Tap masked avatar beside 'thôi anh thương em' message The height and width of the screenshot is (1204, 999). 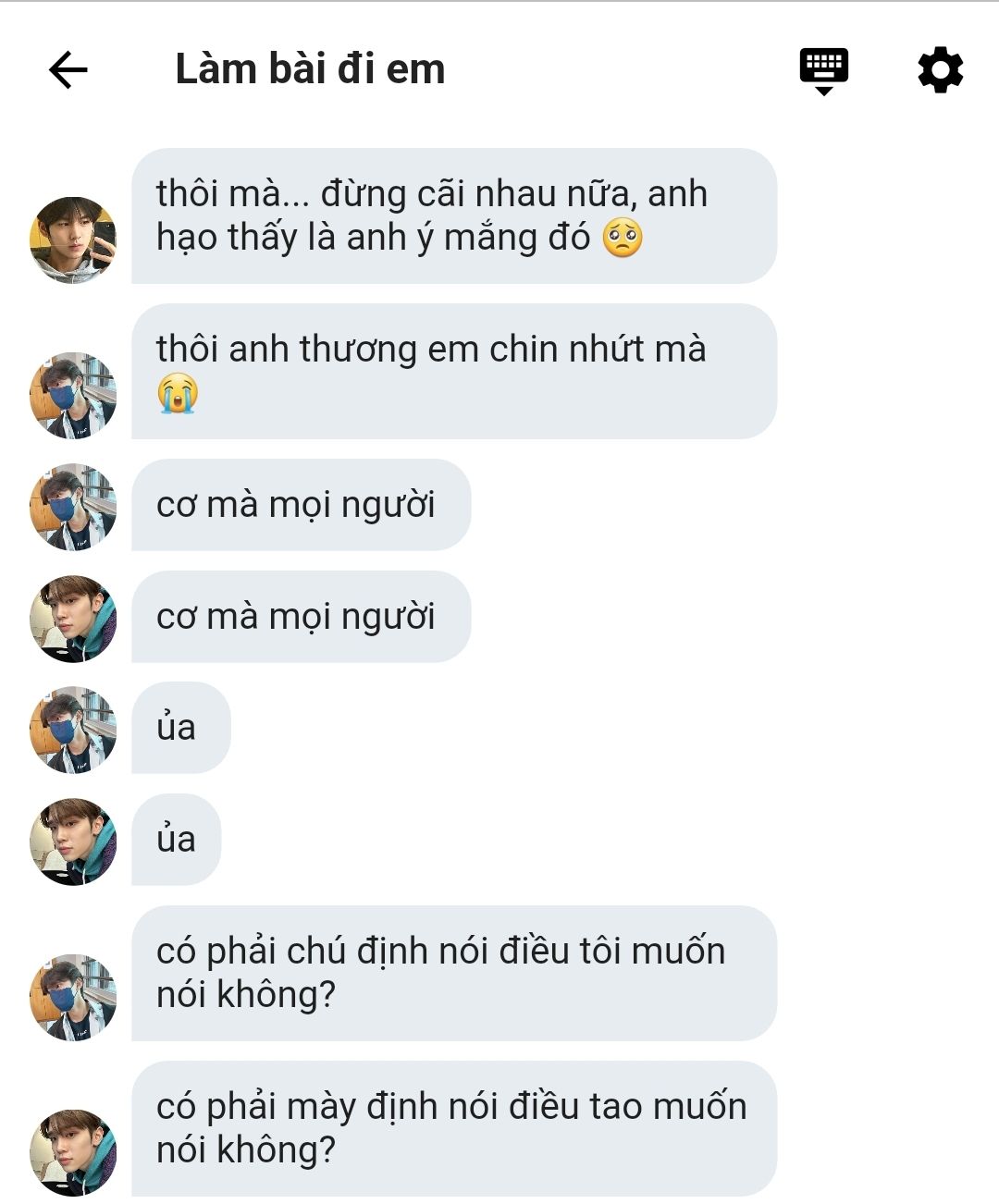pyautogui.click(x=73, y=395)
